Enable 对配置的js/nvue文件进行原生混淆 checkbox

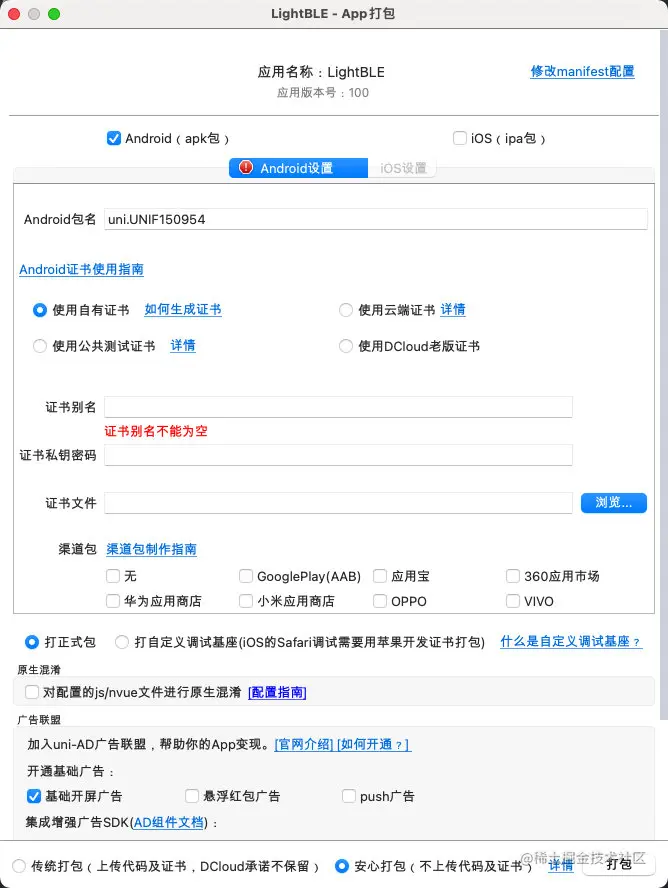point(32,692)
